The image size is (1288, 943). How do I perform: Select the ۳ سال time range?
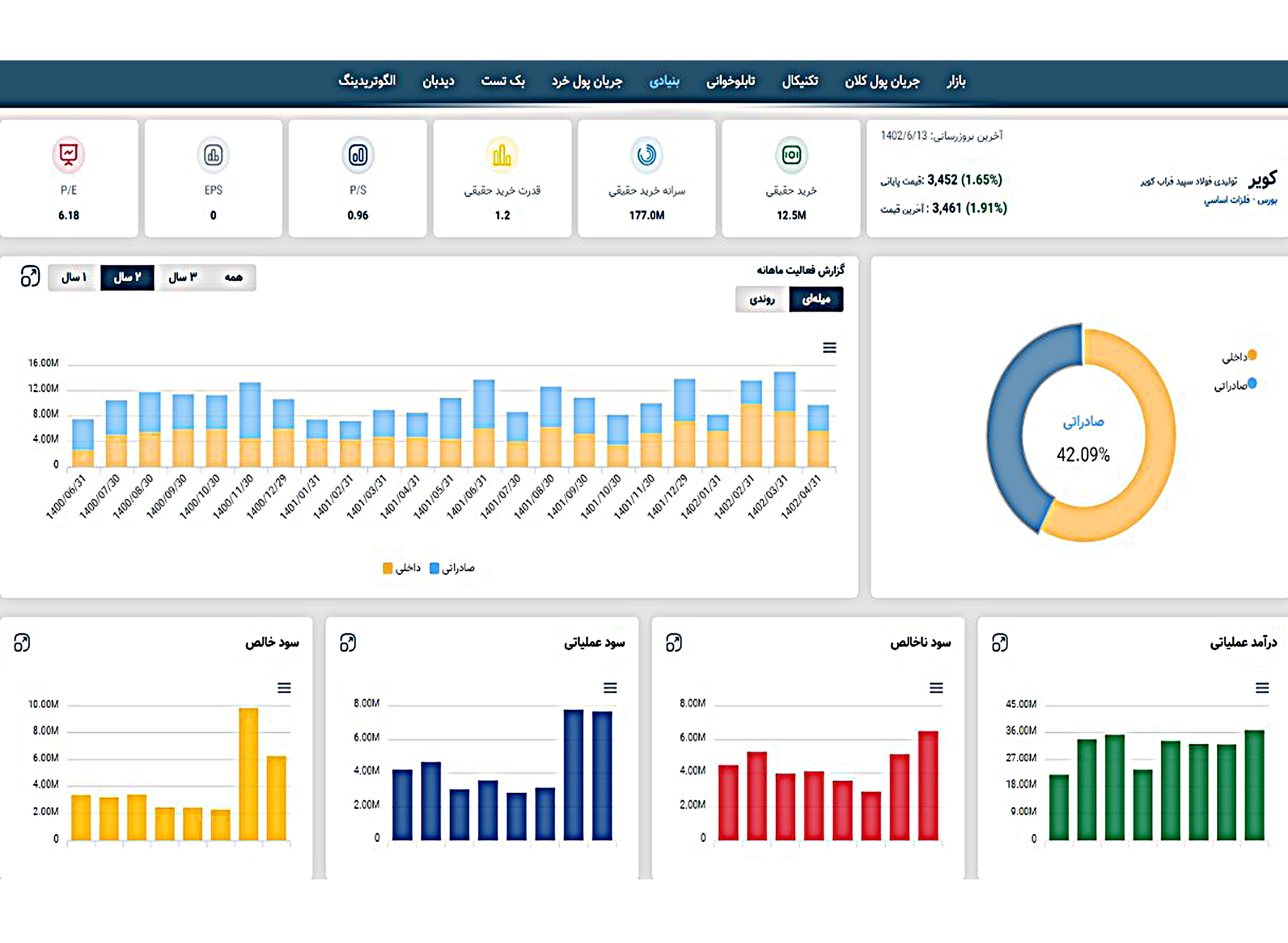coord(183,277)
